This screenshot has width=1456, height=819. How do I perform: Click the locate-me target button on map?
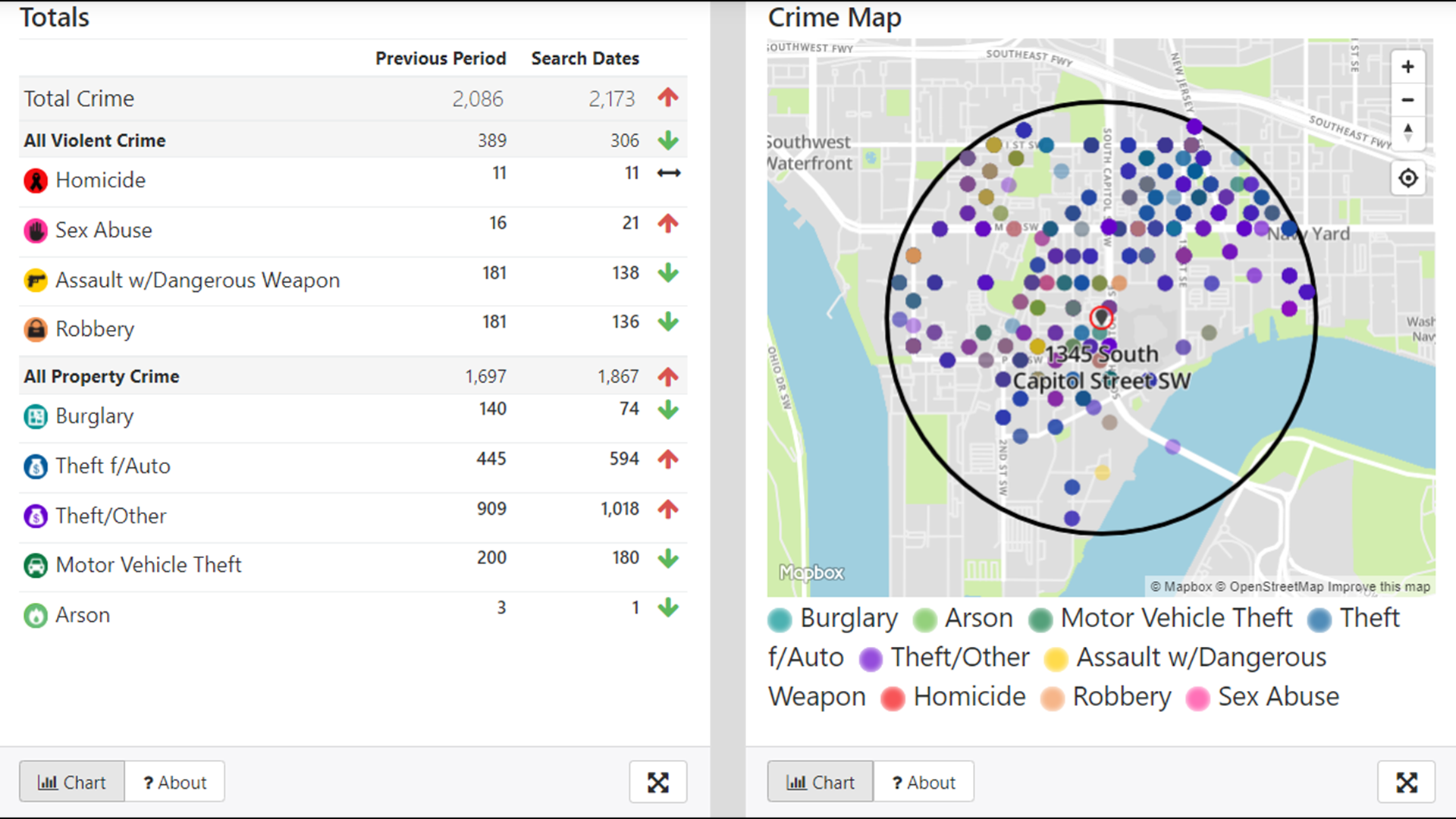coord(1407,178)
